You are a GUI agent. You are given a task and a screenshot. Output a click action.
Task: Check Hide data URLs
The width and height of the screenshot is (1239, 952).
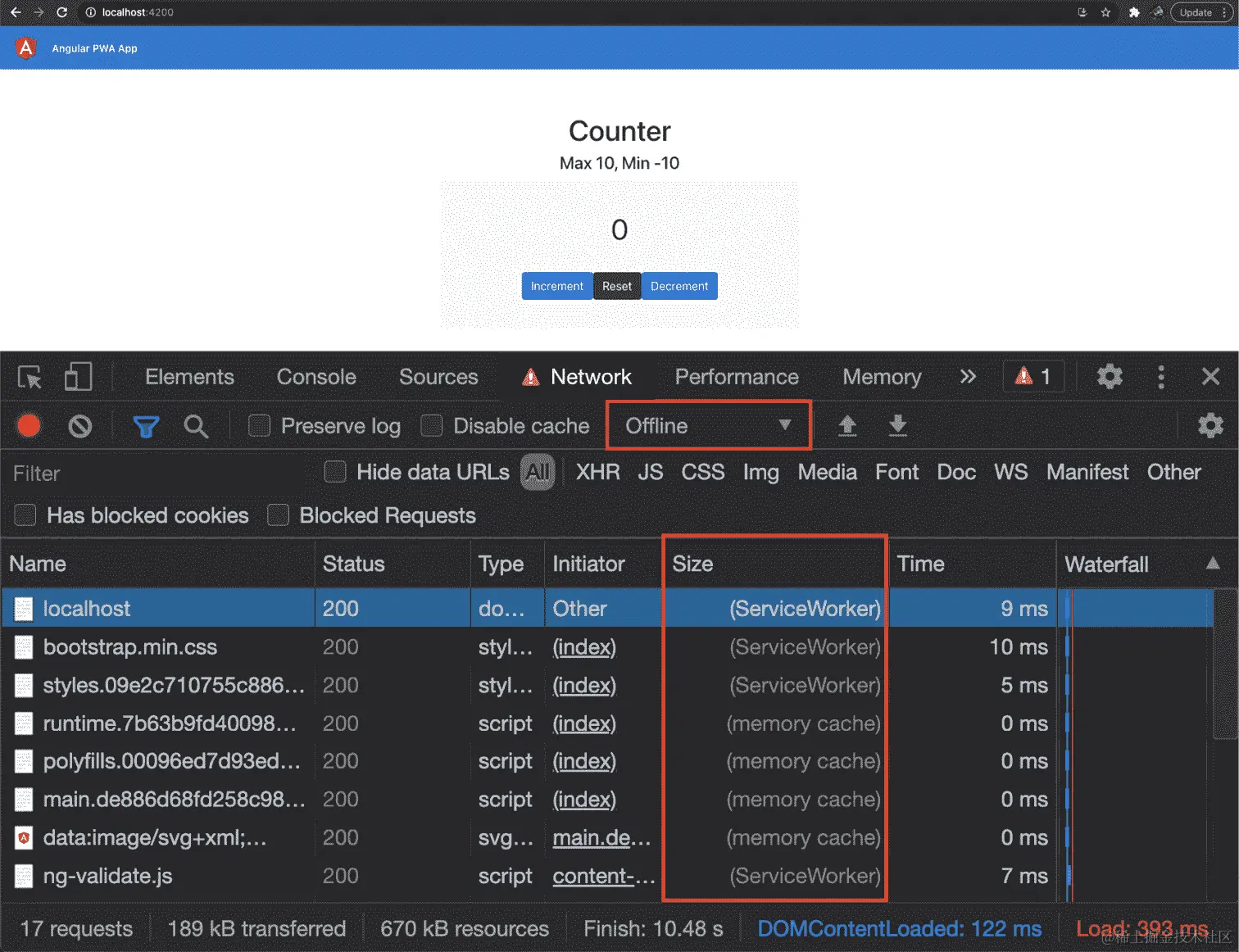pos(335,472)
